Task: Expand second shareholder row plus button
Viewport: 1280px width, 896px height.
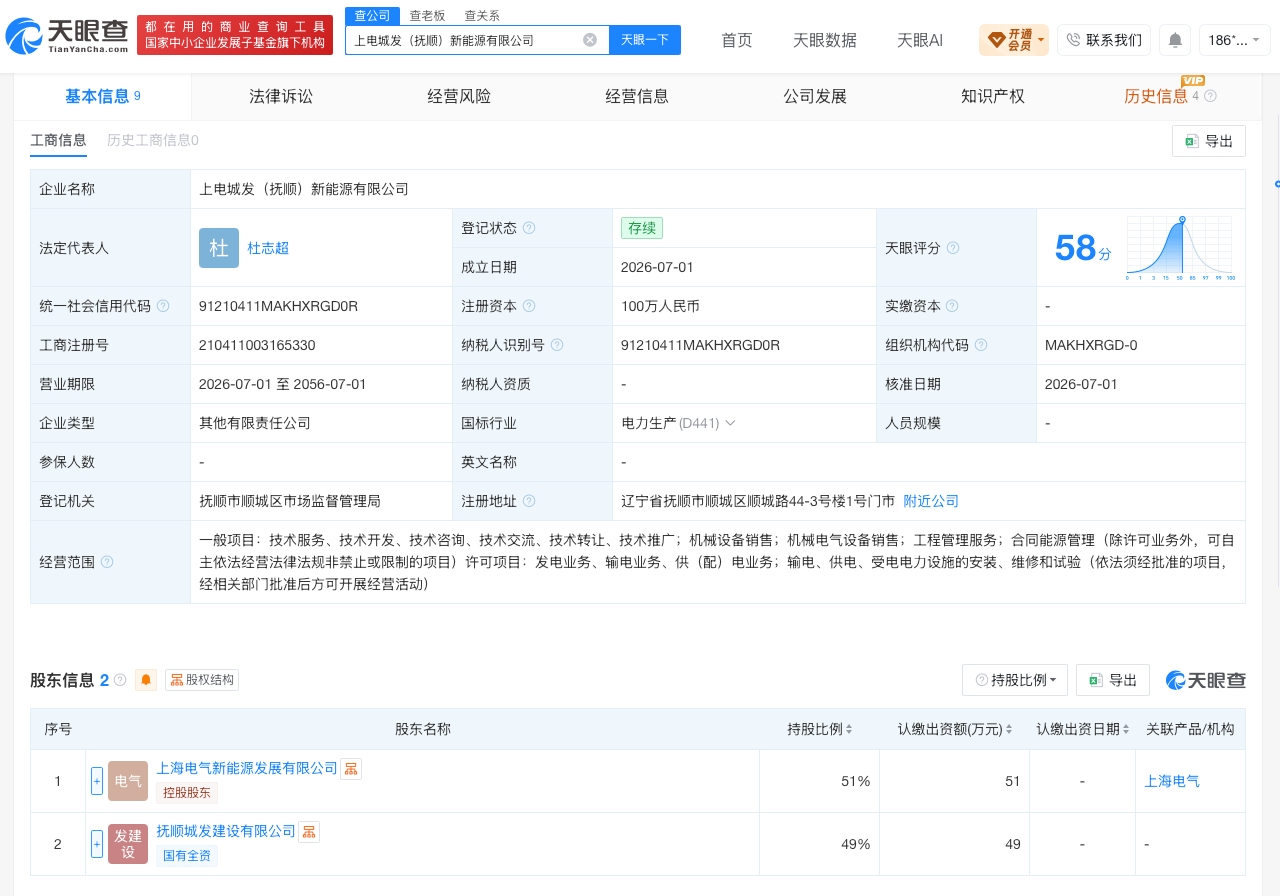Action: pos(97,844)
